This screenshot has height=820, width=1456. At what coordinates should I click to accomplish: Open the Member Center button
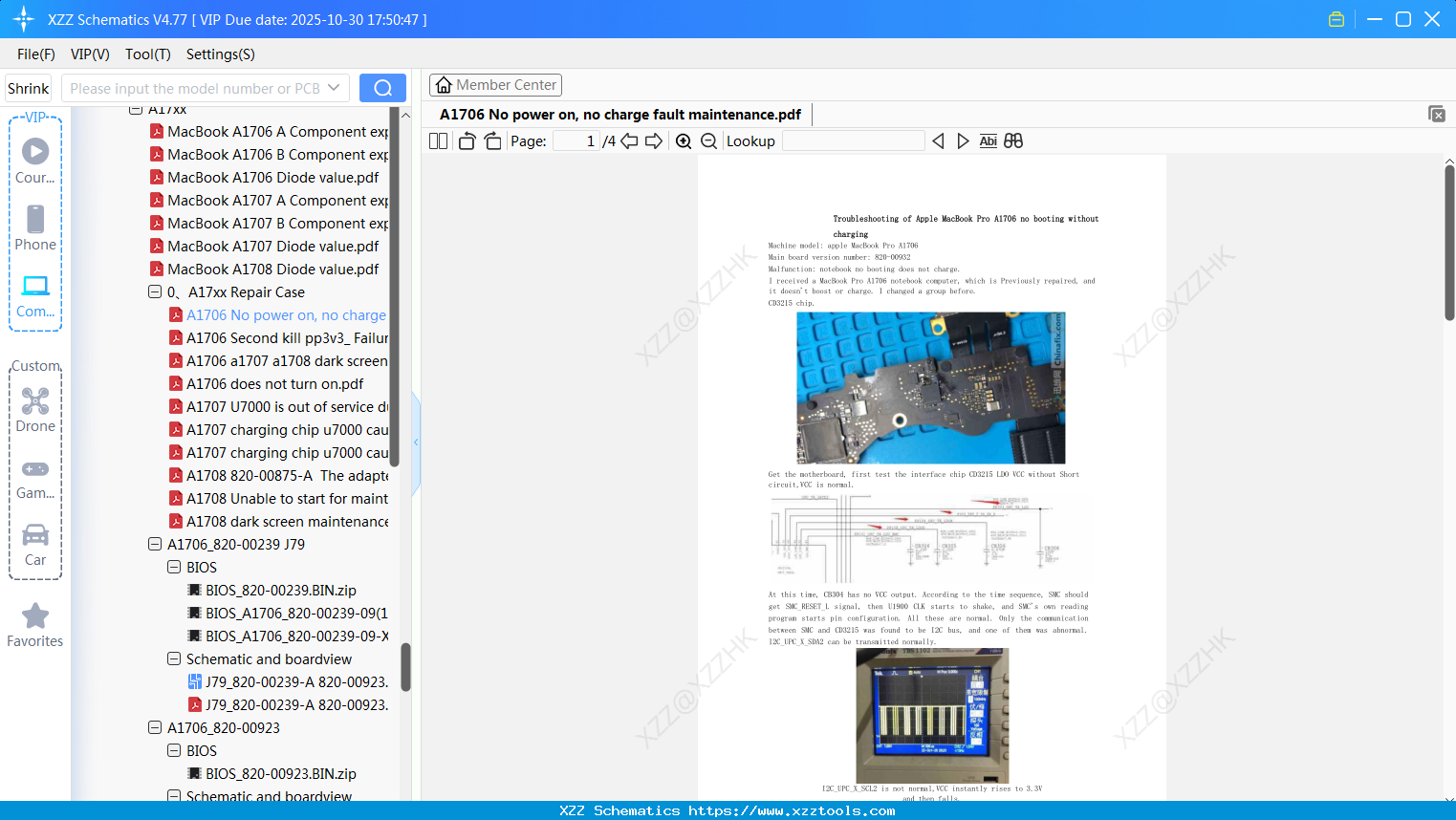pyautogui.click(x=495, y=85)
